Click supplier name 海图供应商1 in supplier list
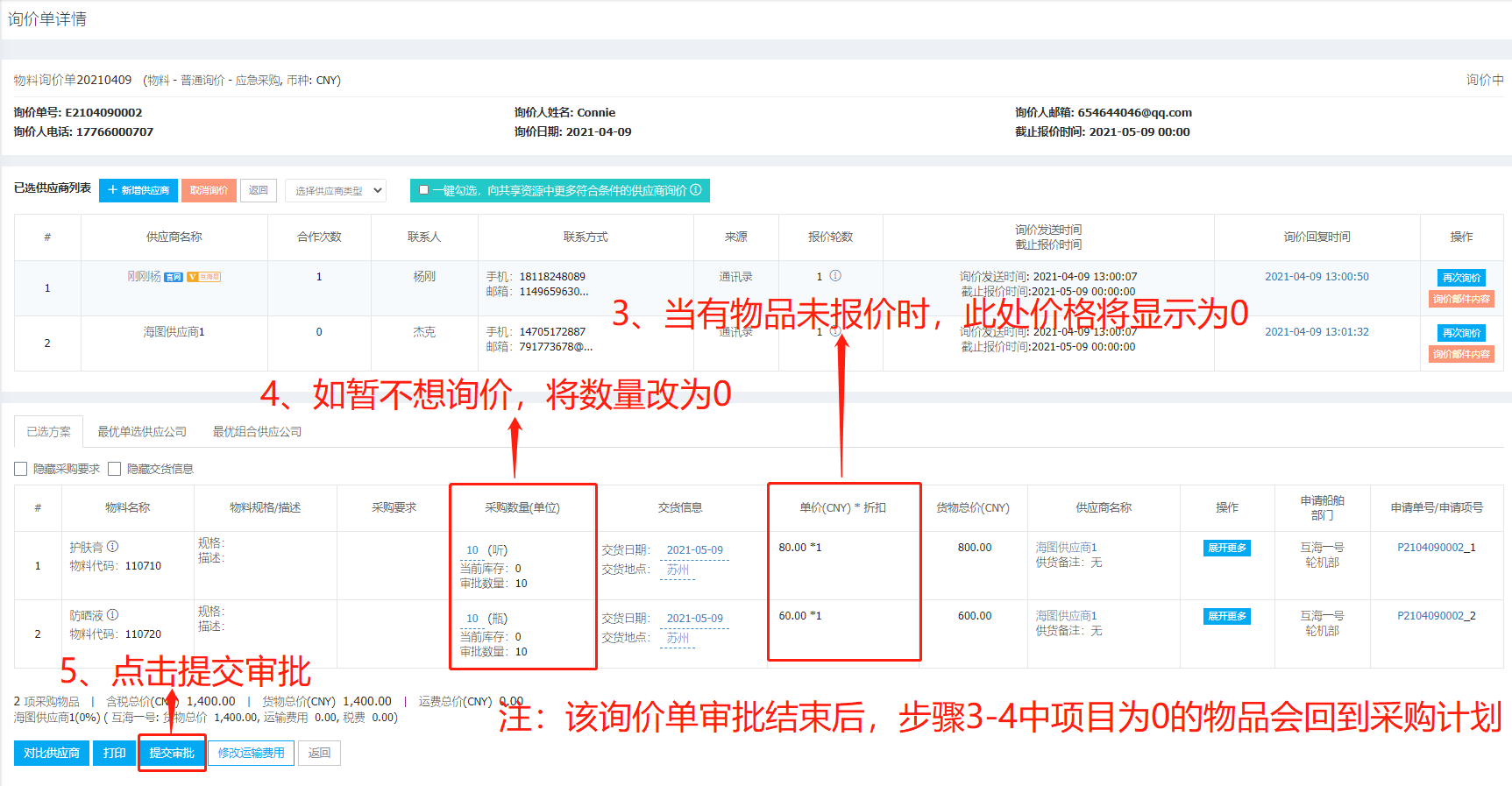Image resolution: width=1512 pixels, height=786 pixels. pyautogui.click(x=174, y=332)
